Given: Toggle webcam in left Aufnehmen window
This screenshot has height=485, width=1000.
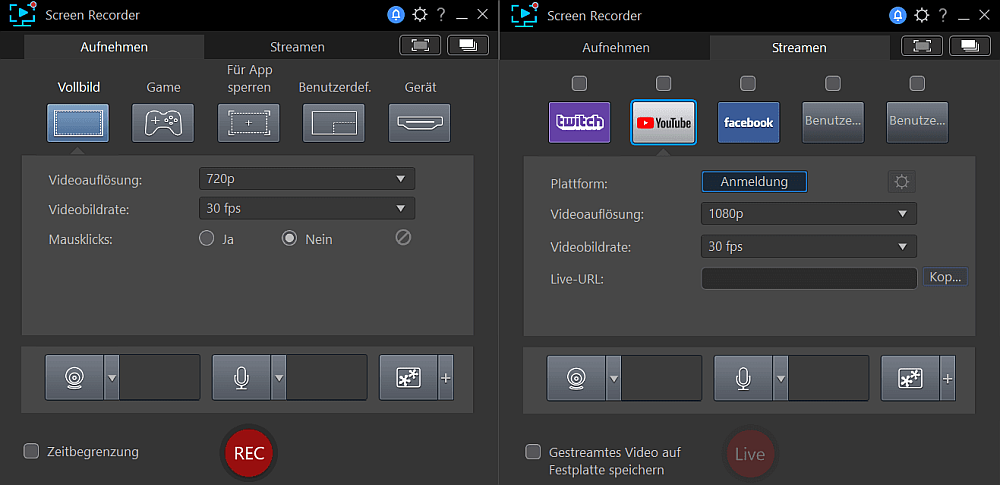Looking at the screenshot, I should 74,378.
